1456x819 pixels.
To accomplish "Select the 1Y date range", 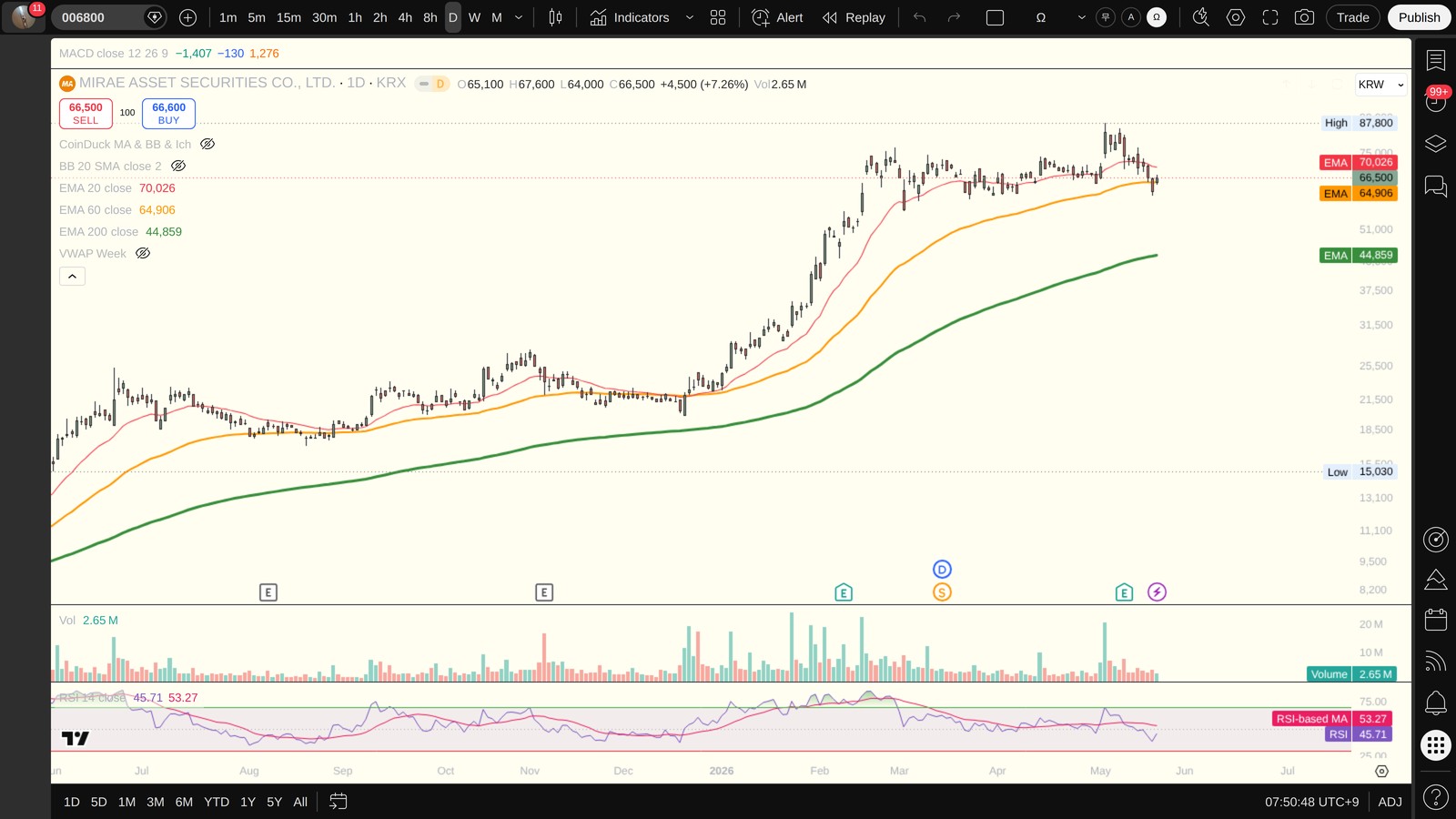I will coord(248,802).
